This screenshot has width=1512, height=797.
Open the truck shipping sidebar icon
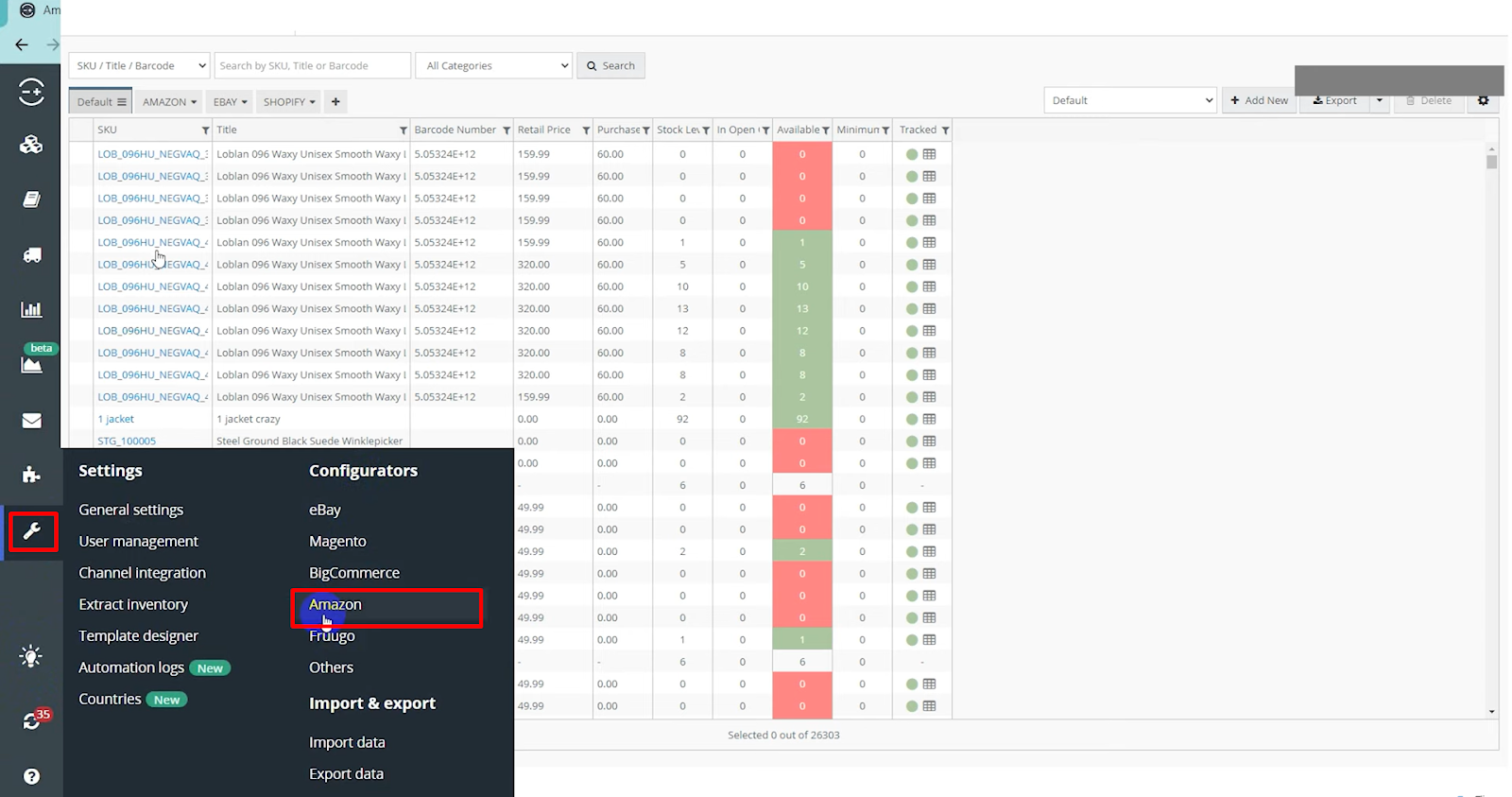point(31,254)
